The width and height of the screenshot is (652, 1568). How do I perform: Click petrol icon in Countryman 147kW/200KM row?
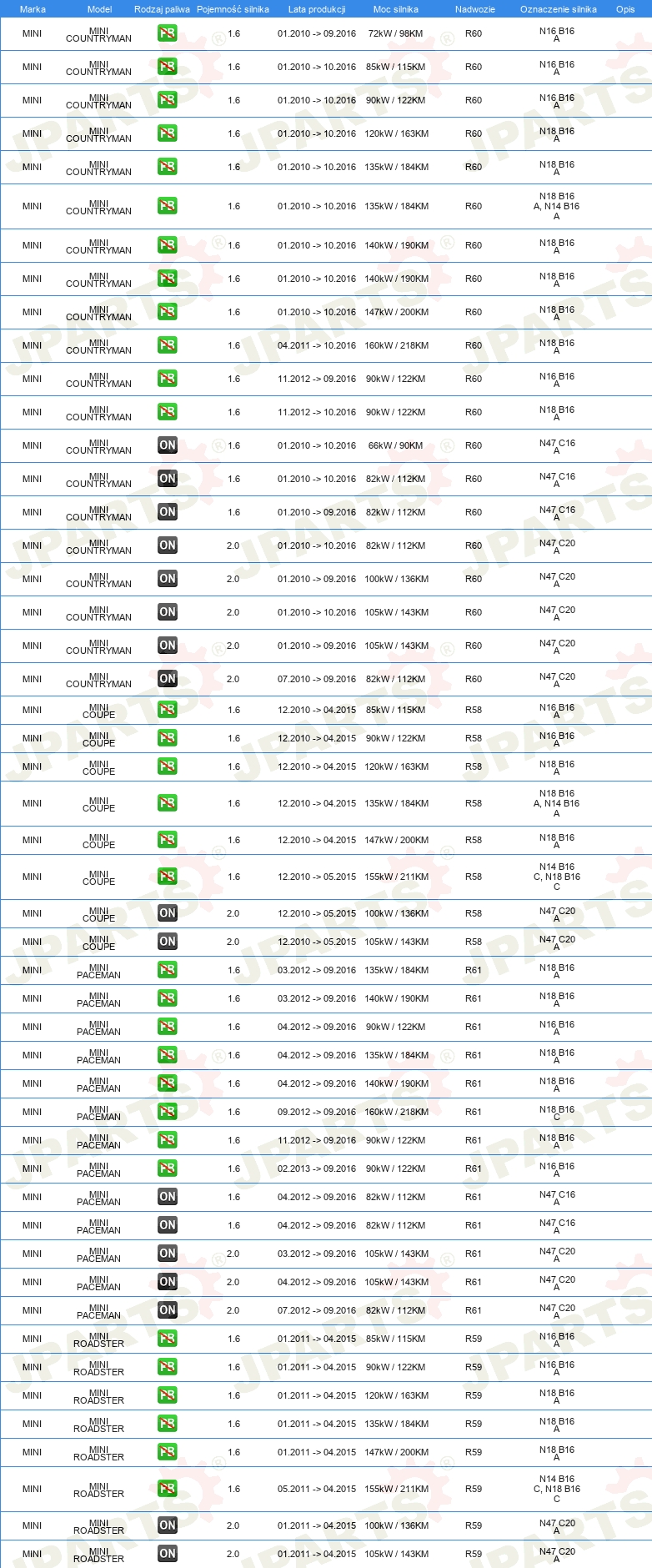coord(168,312)
